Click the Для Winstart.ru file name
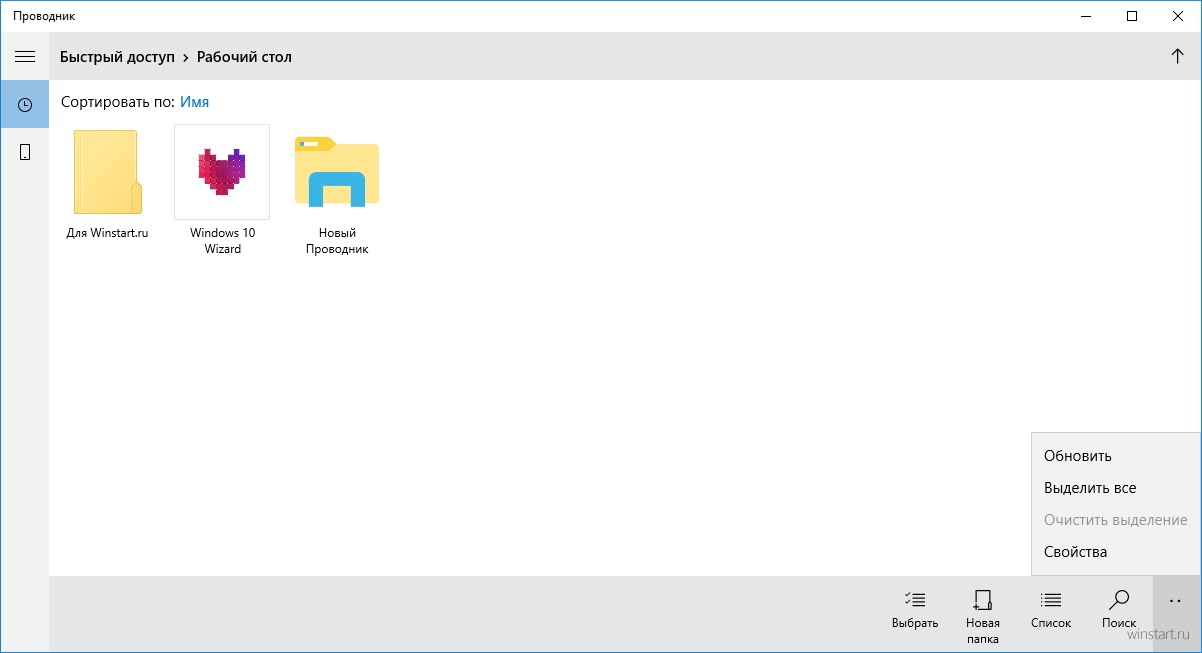The width and height of the screenshot is (1202, 653). (107, 233)
